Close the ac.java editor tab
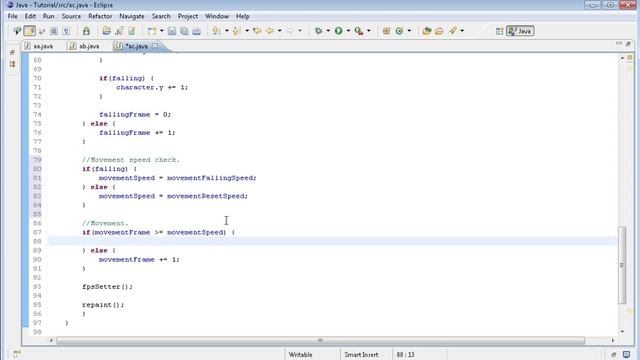Screen dimensions: 640x360 [155, 46]
